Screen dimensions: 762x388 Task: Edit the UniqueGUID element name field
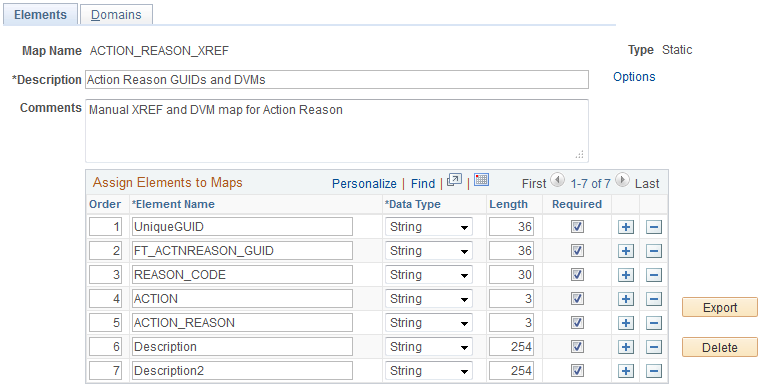point(242,227)
